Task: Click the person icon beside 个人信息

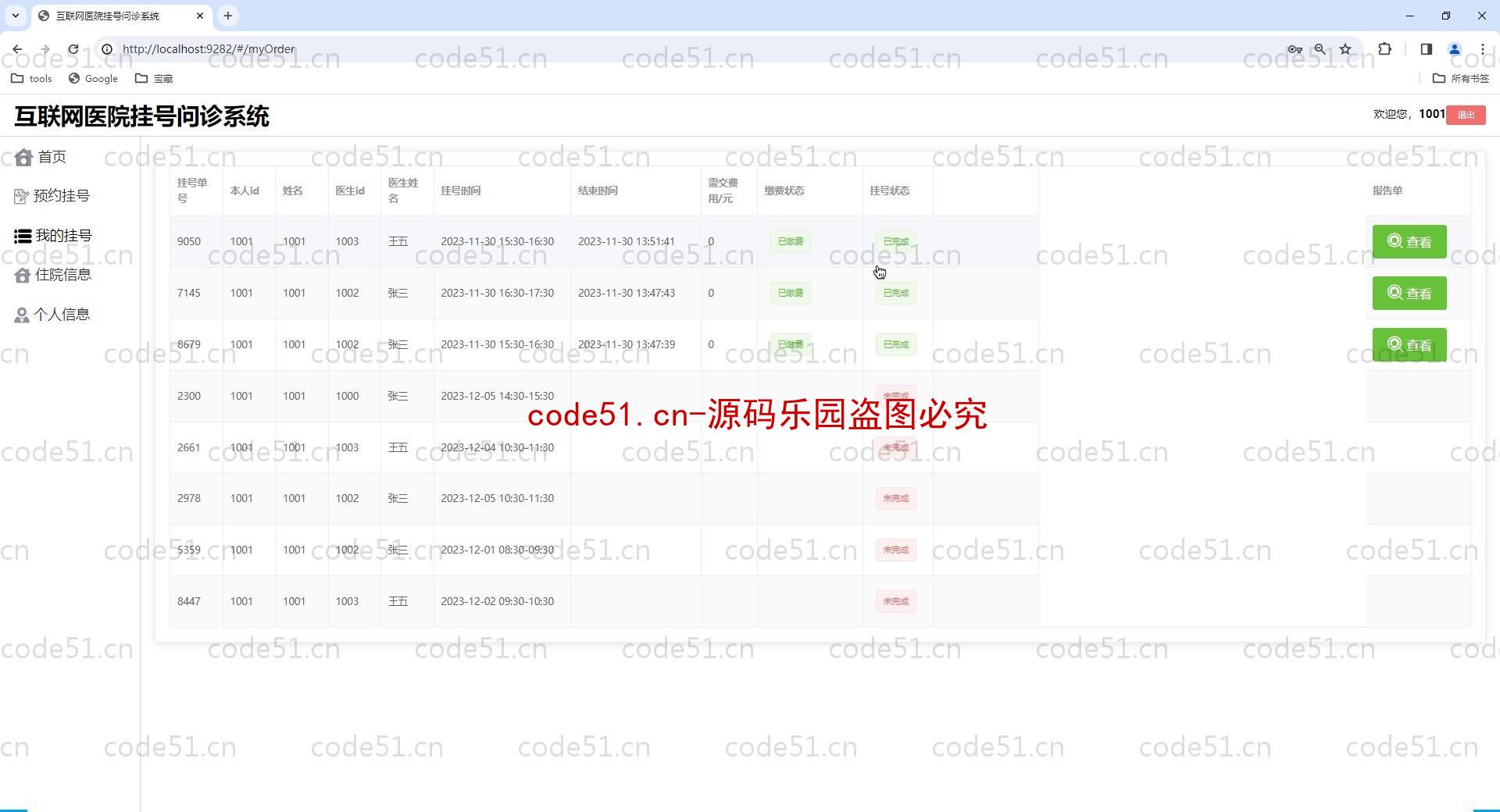Action: 22,315
